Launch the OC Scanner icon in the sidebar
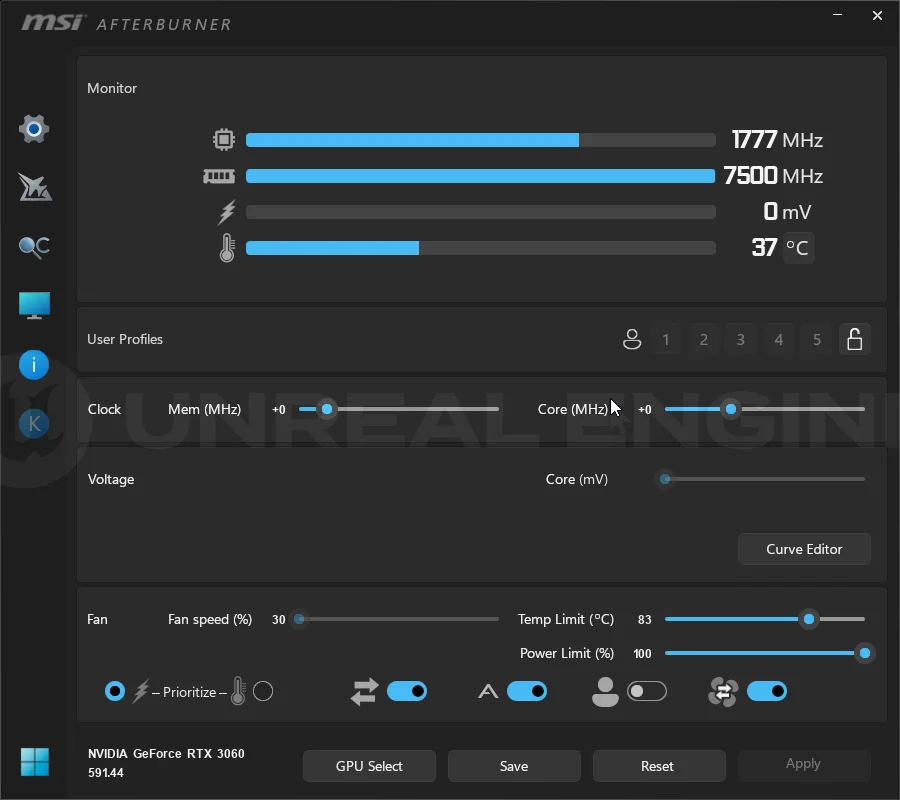900x800 pixels. (x=34, y=247)
